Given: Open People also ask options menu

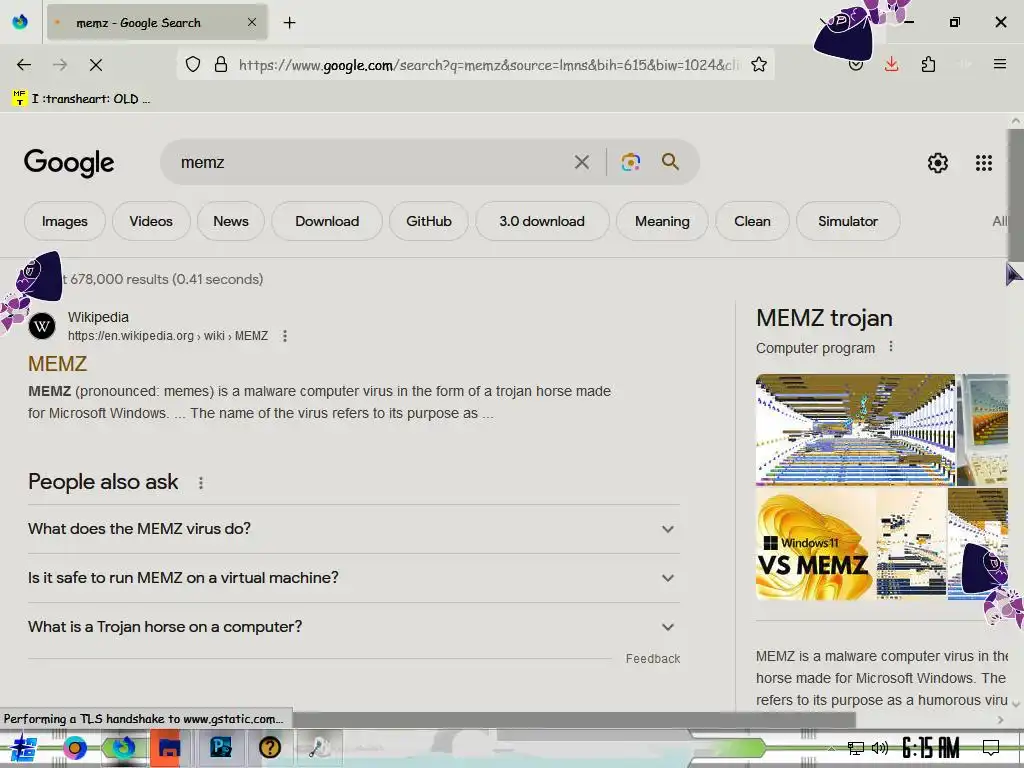Looking at the screenshot, I should pyautogui.click(x=201, y=483).
